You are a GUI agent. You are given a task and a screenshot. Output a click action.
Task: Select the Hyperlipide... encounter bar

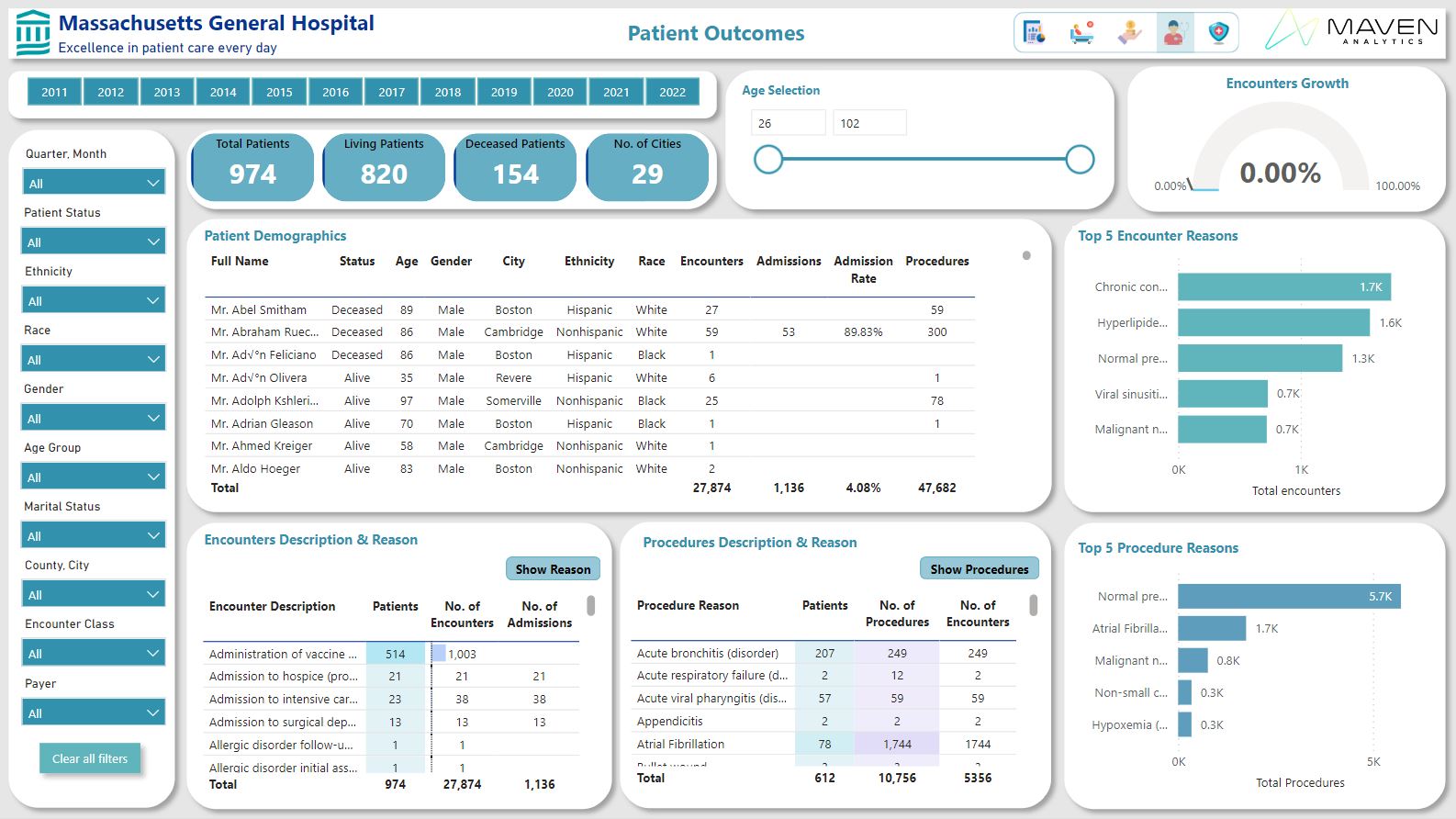1274,322
